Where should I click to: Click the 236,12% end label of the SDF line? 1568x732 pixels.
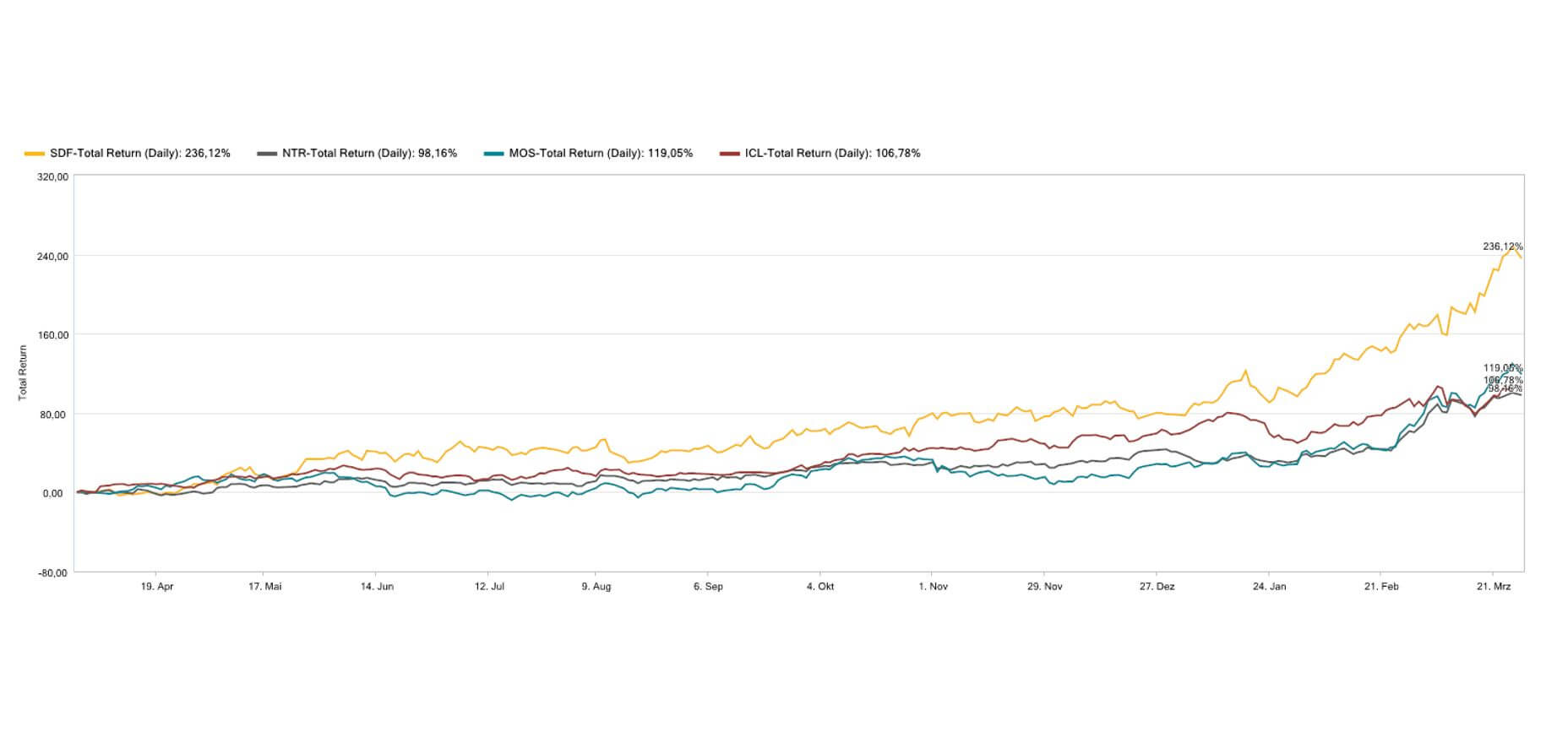[x=1502, y=247]
